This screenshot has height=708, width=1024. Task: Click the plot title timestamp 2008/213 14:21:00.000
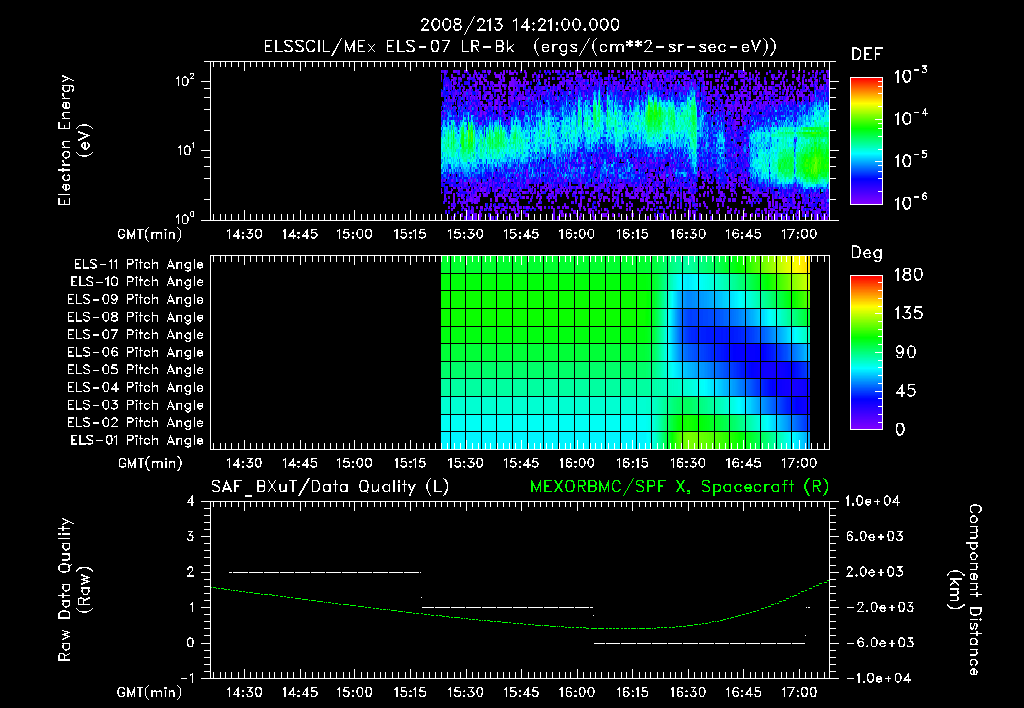coord(520,25)
